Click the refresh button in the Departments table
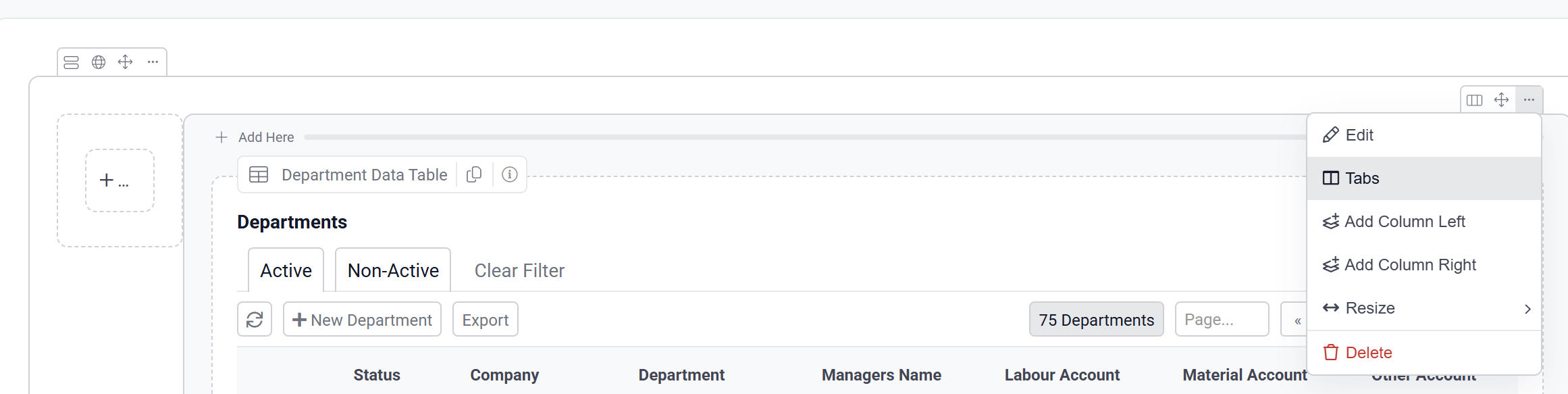Screen dimensions: 1568x394 point(255,319)
